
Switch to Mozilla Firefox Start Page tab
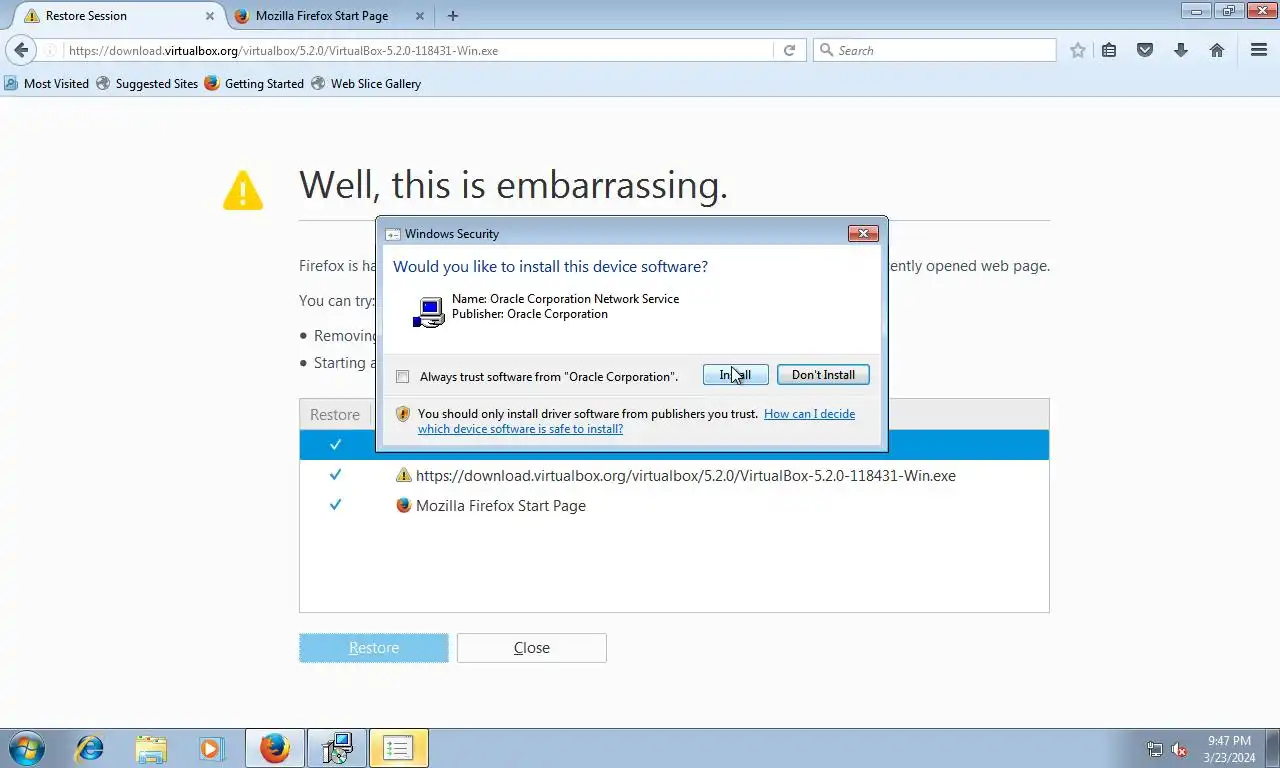pyautogui.click(x=329, y=16)
